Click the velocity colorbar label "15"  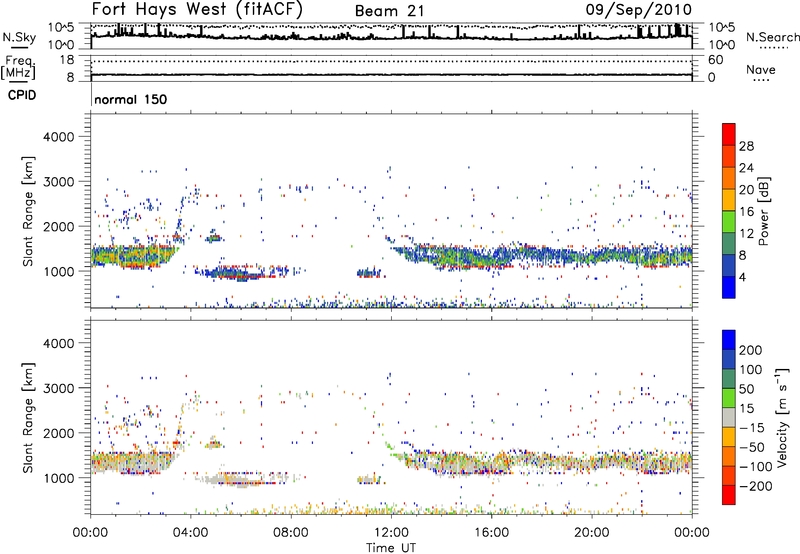[747, 409]
